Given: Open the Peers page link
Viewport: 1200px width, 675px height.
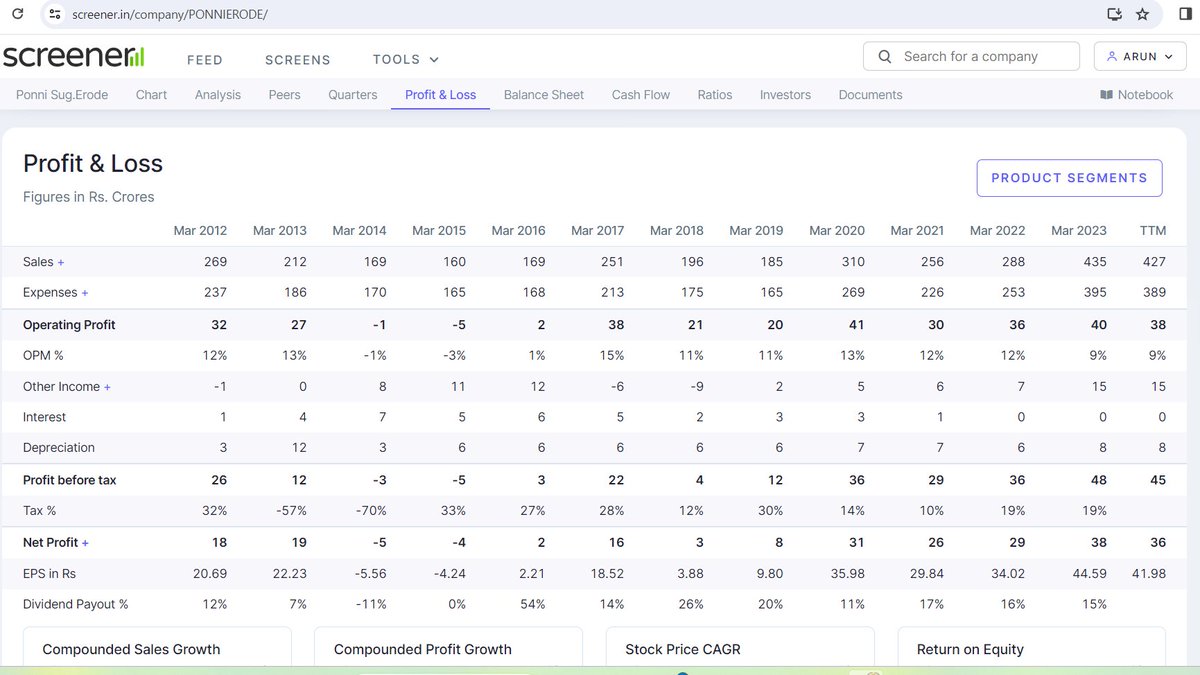Looking at the screenshot, I should point(284,94).
